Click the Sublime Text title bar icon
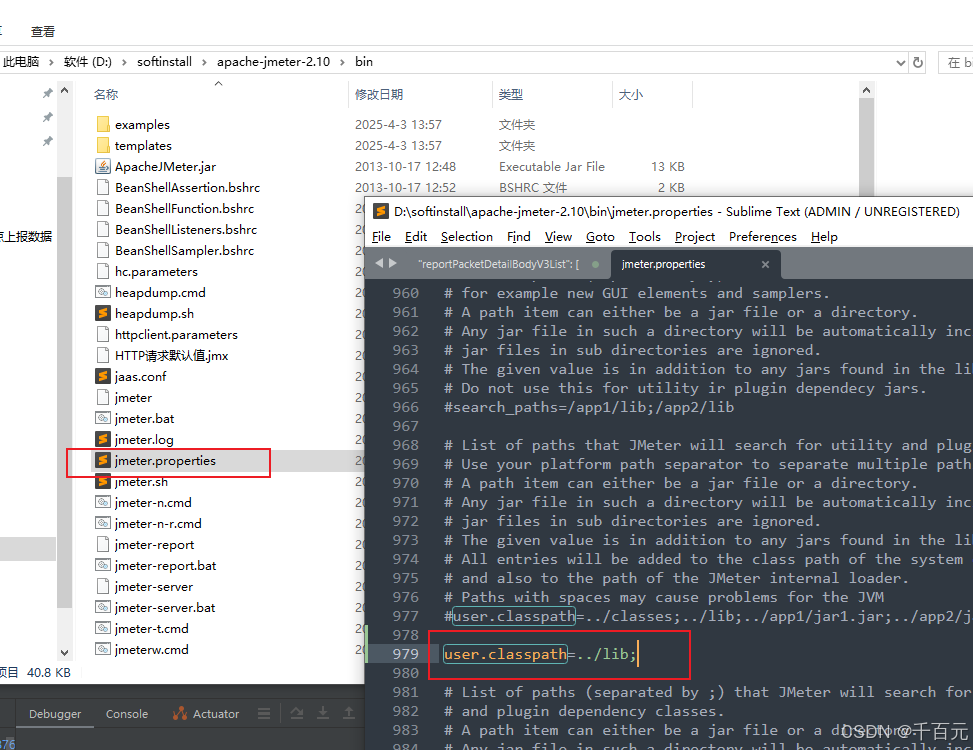 coord(380,212)
